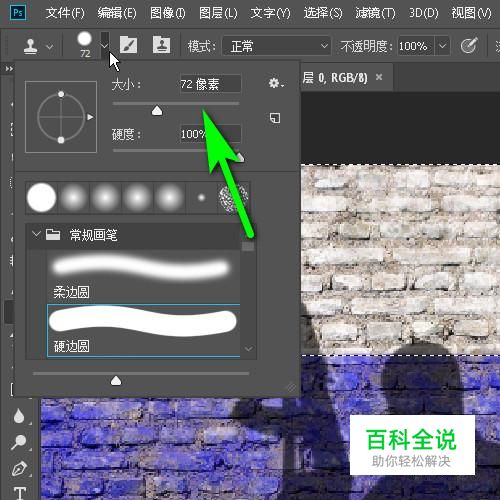Open the brush panel gear settings menu
The height and width of the screenshot is (500, 500).
(276, 83)
